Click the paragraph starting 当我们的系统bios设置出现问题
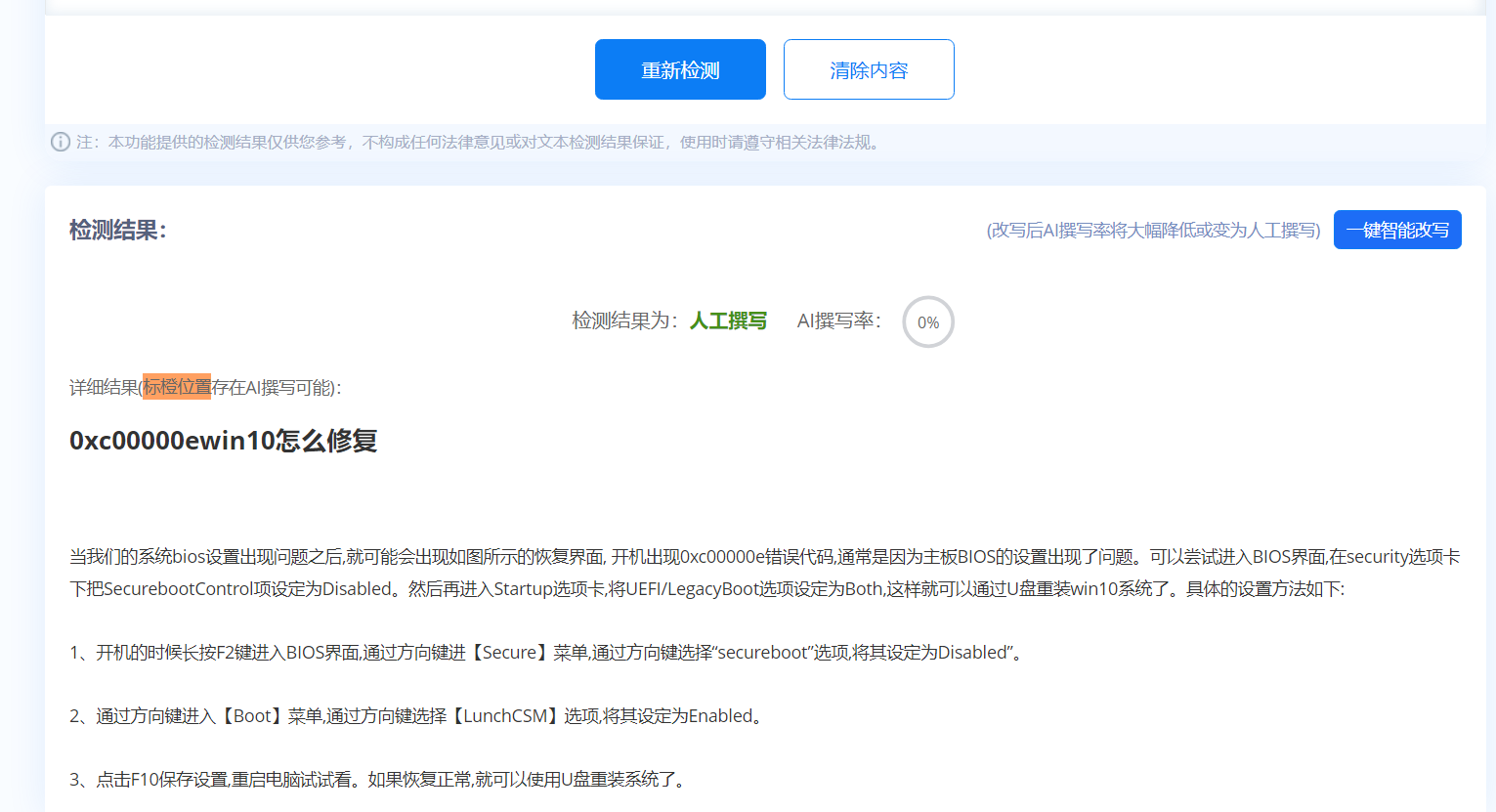1496x812 pixels. click(x=764, y=573)
